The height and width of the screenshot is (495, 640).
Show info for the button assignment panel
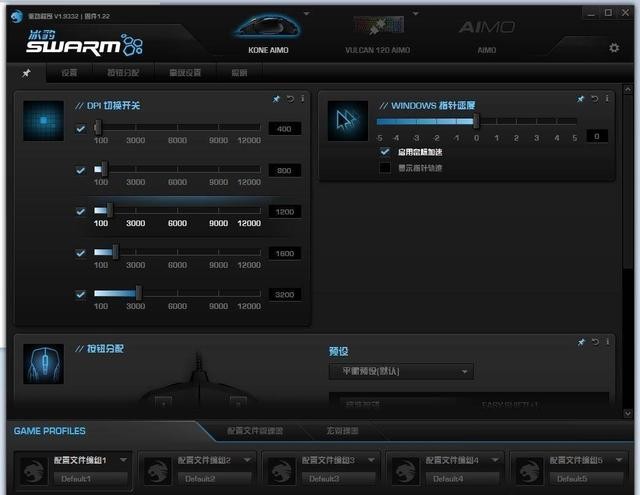tap(607, 342)
